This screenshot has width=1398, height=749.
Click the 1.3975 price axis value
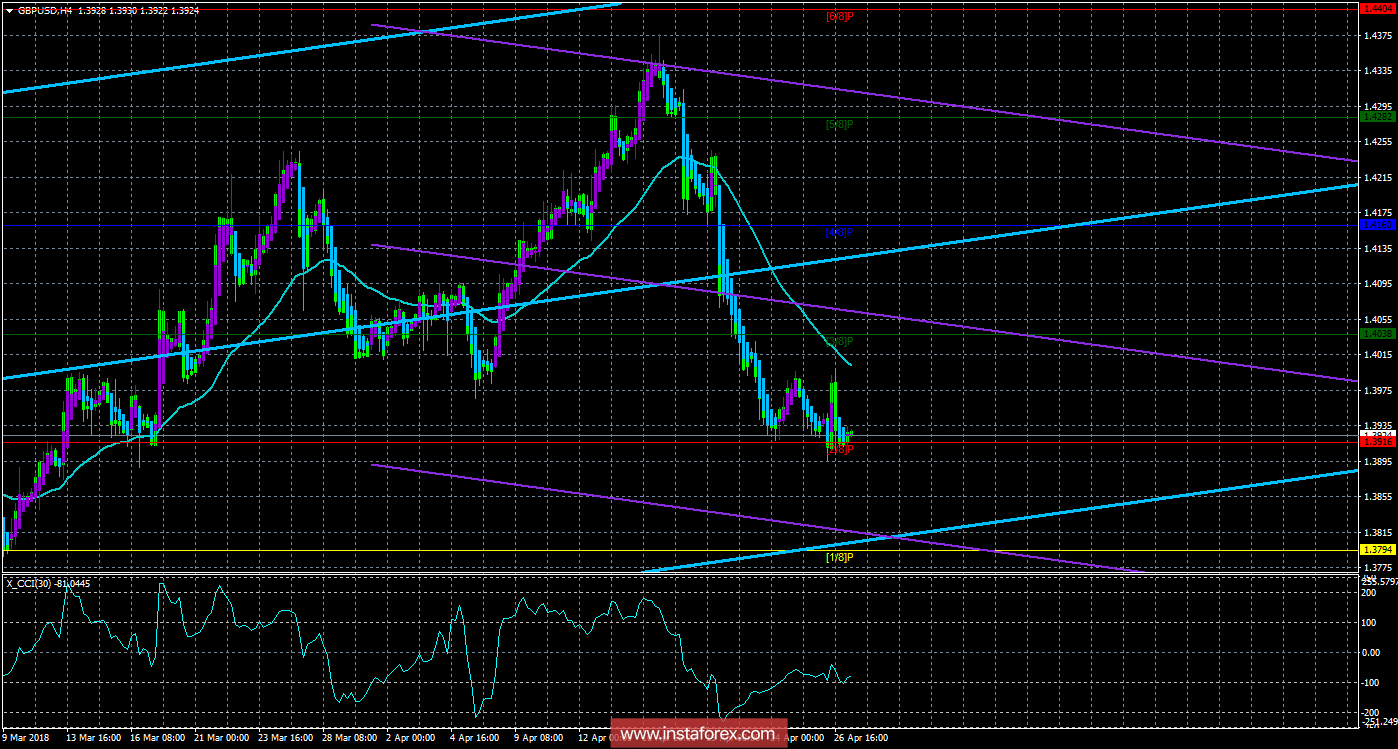point(1378,390)
